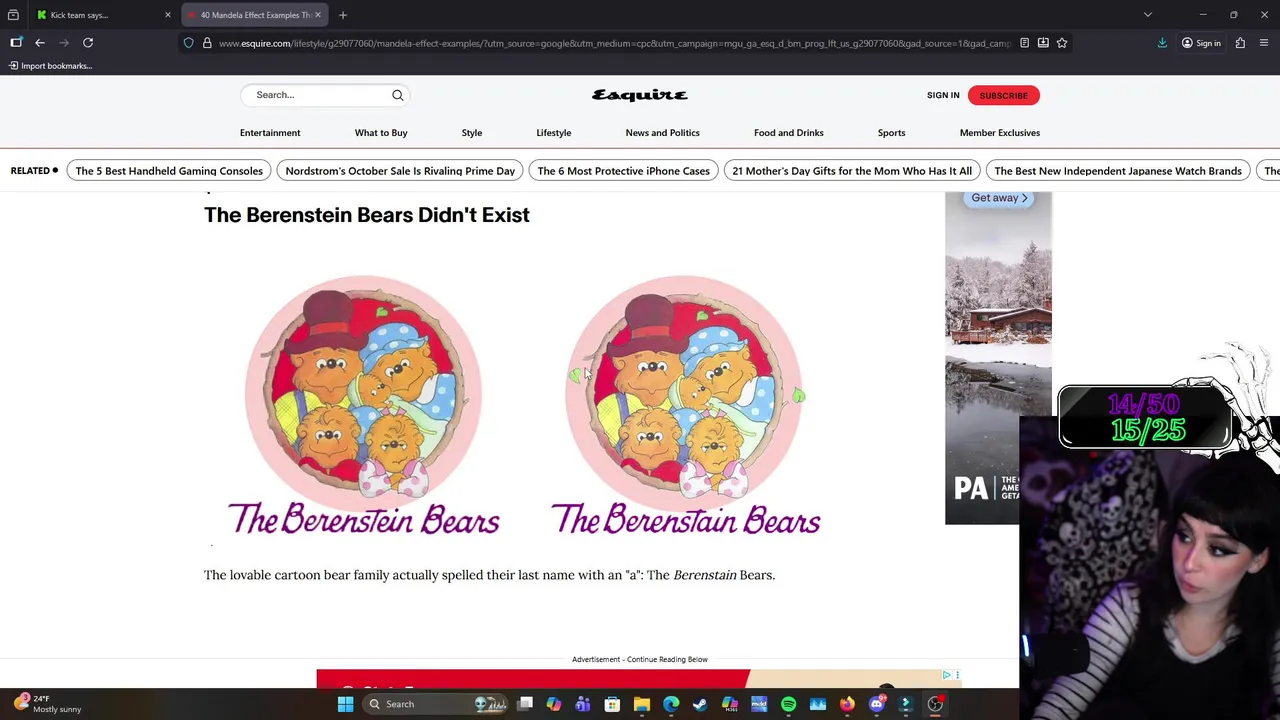Open the Sports menu

[x=891, y=133]
